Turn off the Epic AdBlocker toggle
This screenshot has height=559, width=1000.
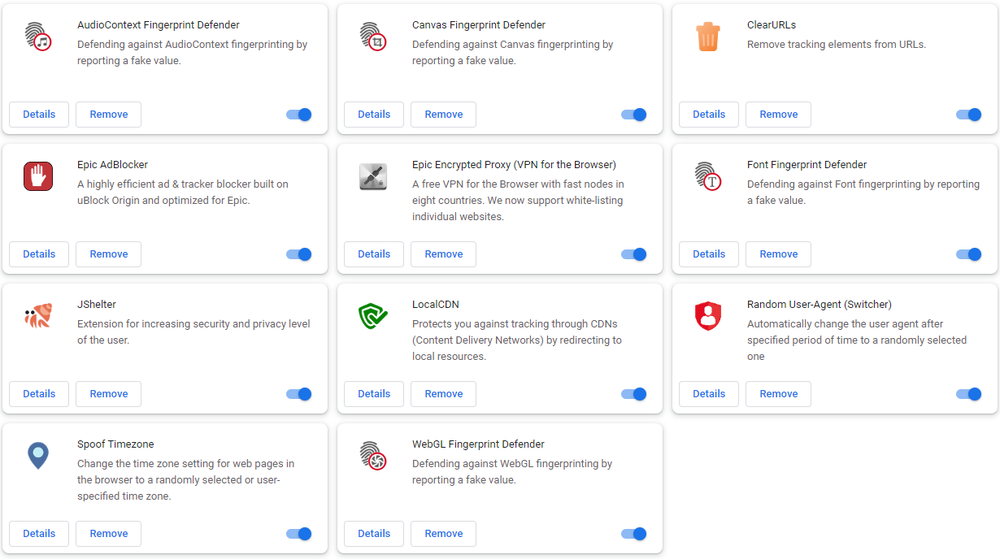(x=299, y=254)
